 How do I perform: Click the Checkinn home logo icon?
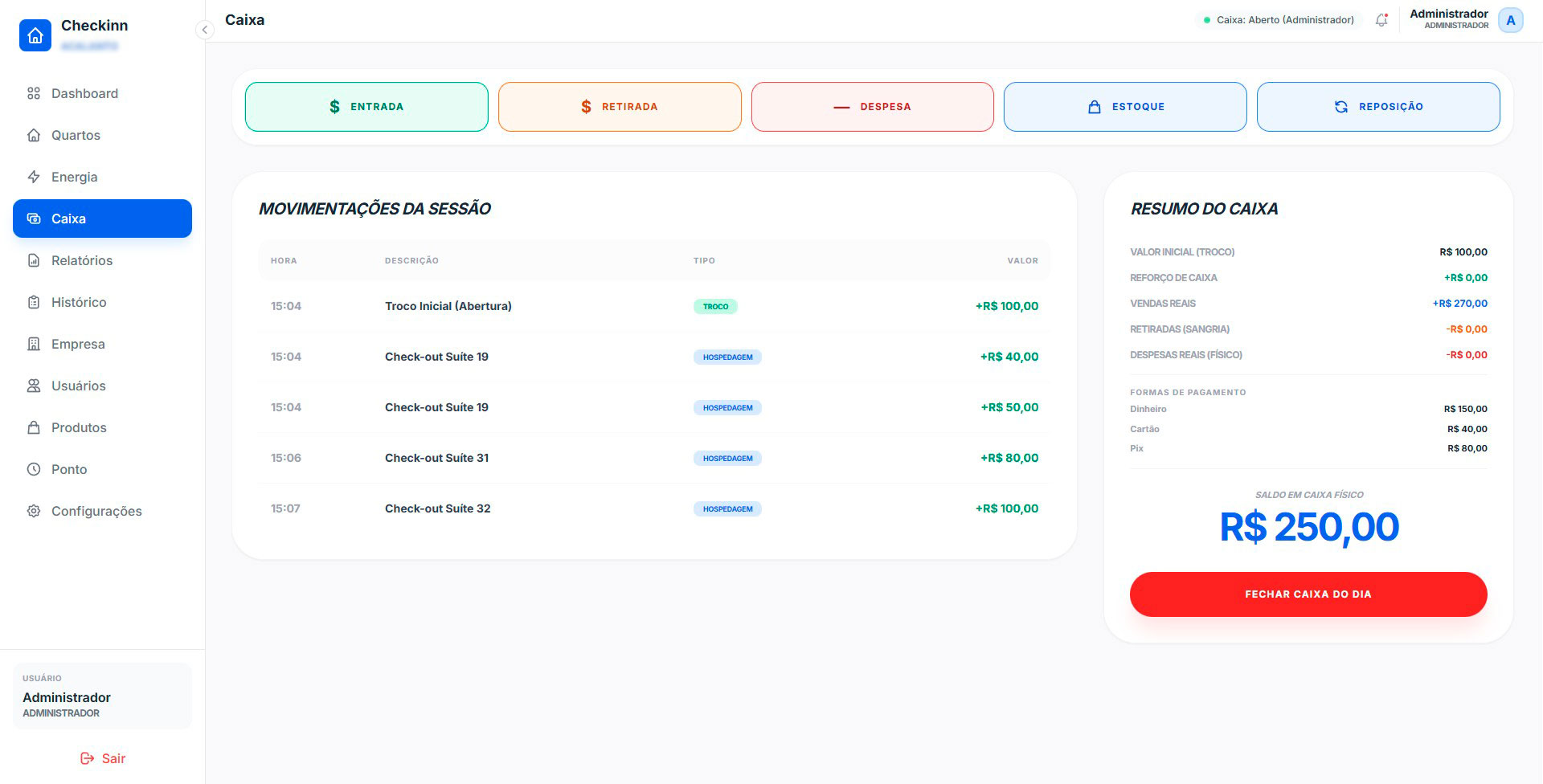[x=35, y=35]
